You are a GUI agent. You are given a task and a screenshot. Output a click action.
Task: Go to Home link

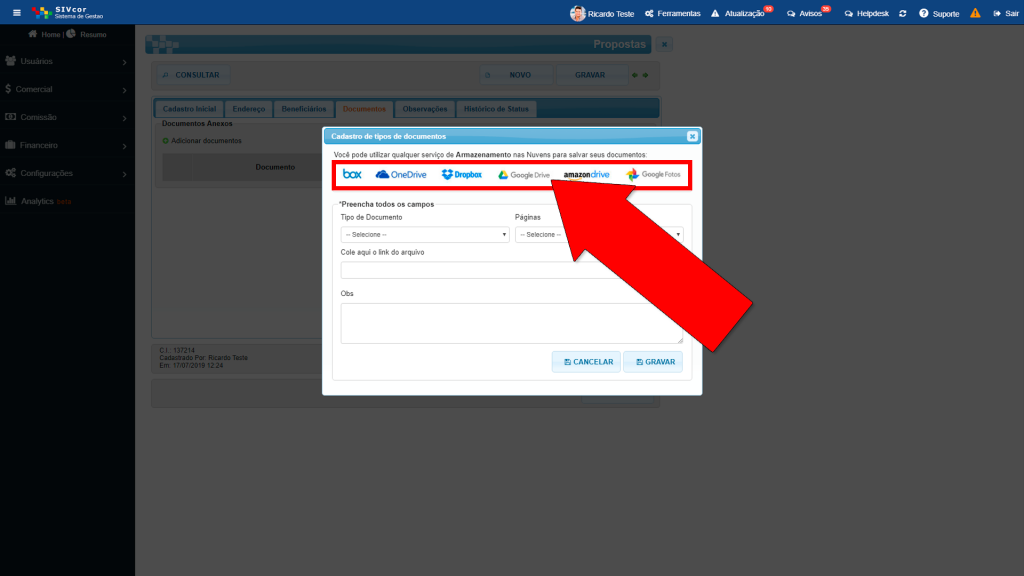pos(50,35)
